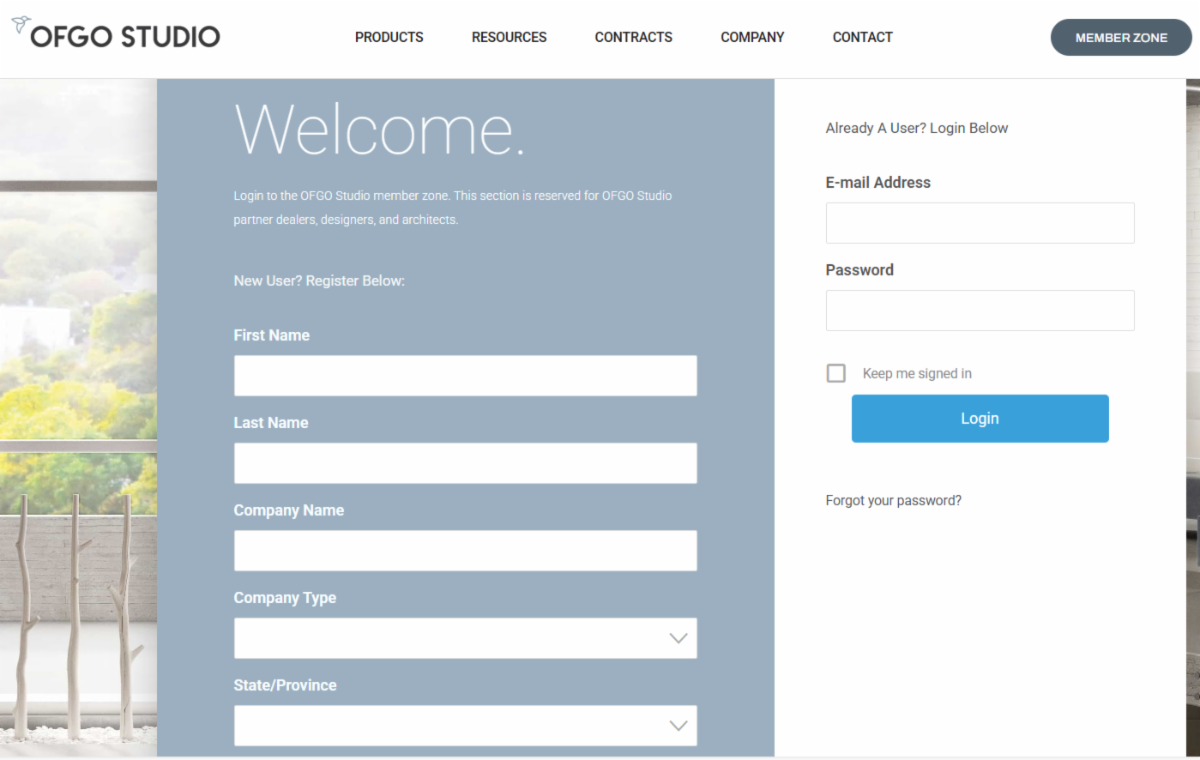The width and height of the screenshot is (1200, 760).
Task: Click the Member Zone button
Action: point(1121,38)
